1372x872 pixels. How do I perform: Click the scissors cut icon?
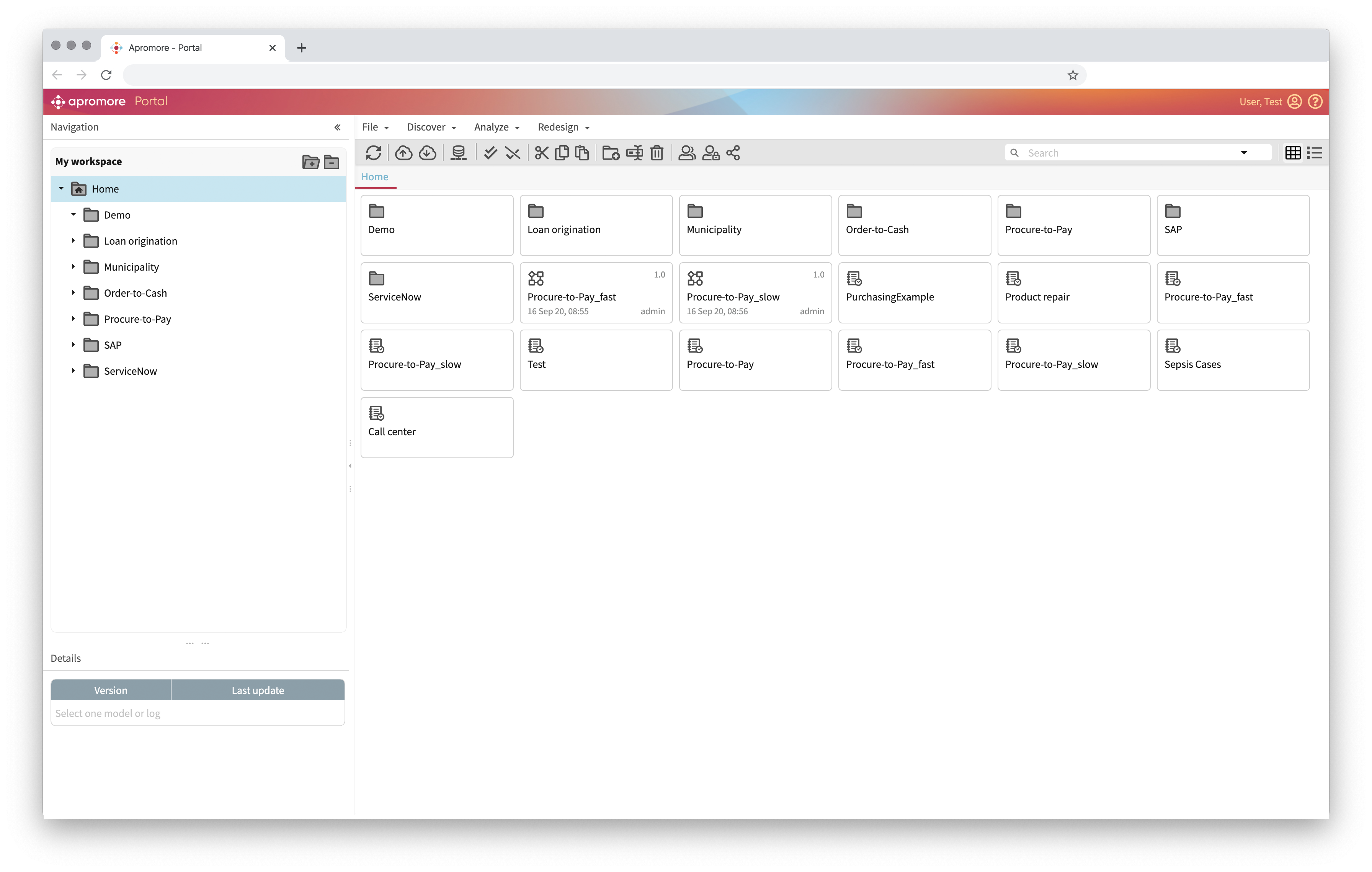(x=542, y=153)
